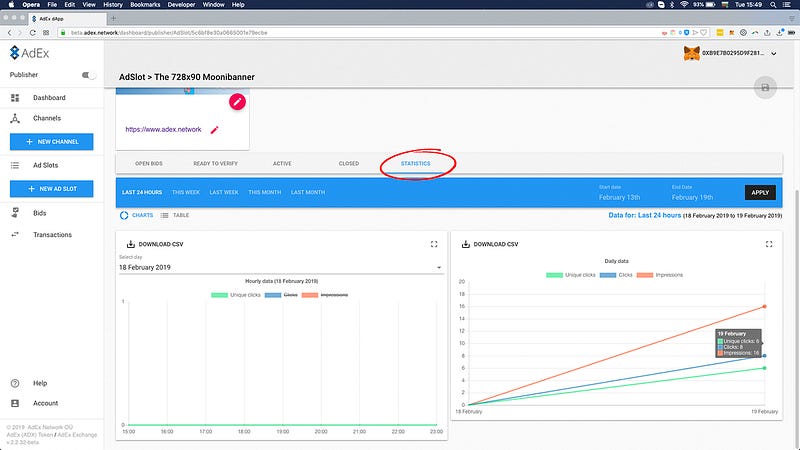The image size is (800, 450).
Task: Switch to the Statistics tab
Action: click(415, 163)
